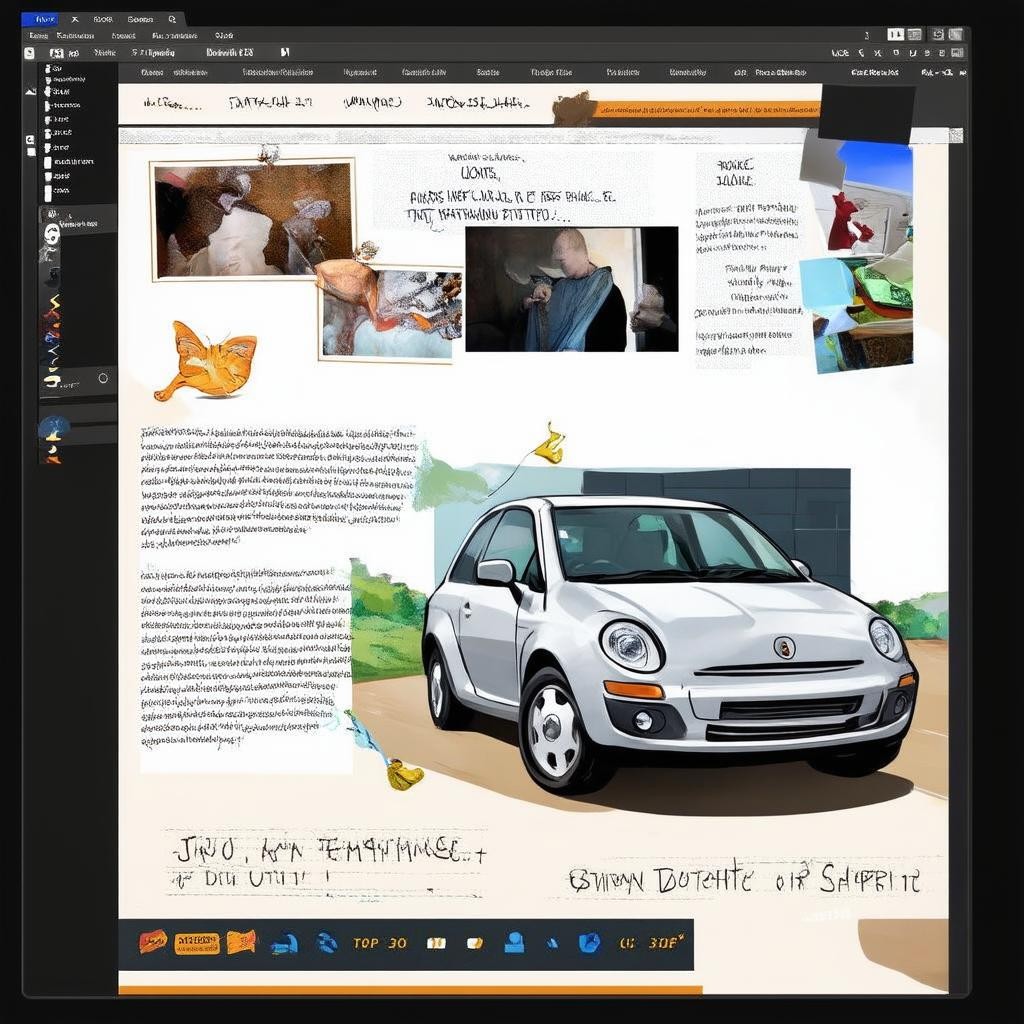Viewport: 1024px width, 1024px height.
Task: Click the blue round moon icon in left sidebar
Action: pos(53,428)
